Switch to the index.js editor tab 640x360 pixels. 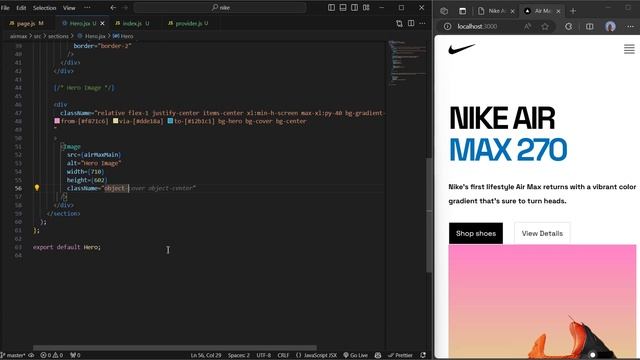click(x=132, y=24)
